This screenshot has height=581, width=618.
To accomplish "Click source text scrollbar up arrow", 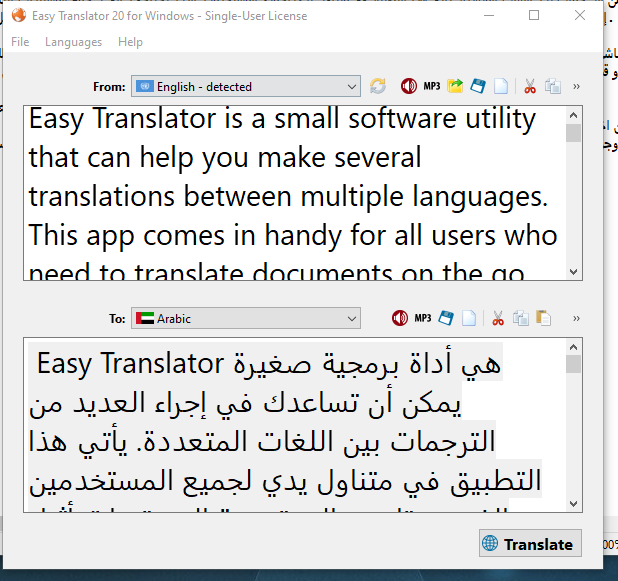I will 573,115.
